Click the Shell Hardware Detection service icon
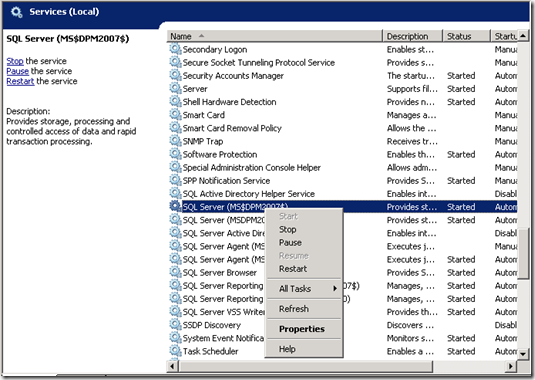 (x=175, y=102)
